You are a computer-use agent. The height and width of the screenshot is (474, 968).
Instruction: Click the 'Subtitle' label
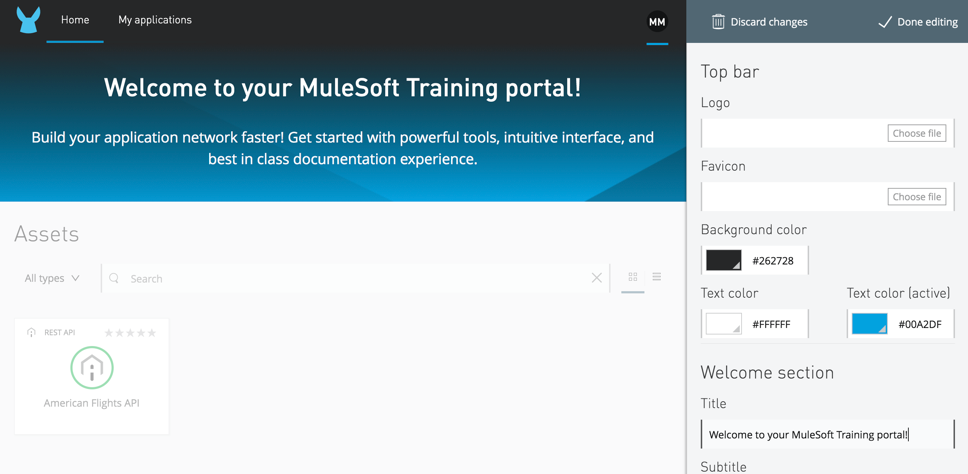[x=724, y=467]
